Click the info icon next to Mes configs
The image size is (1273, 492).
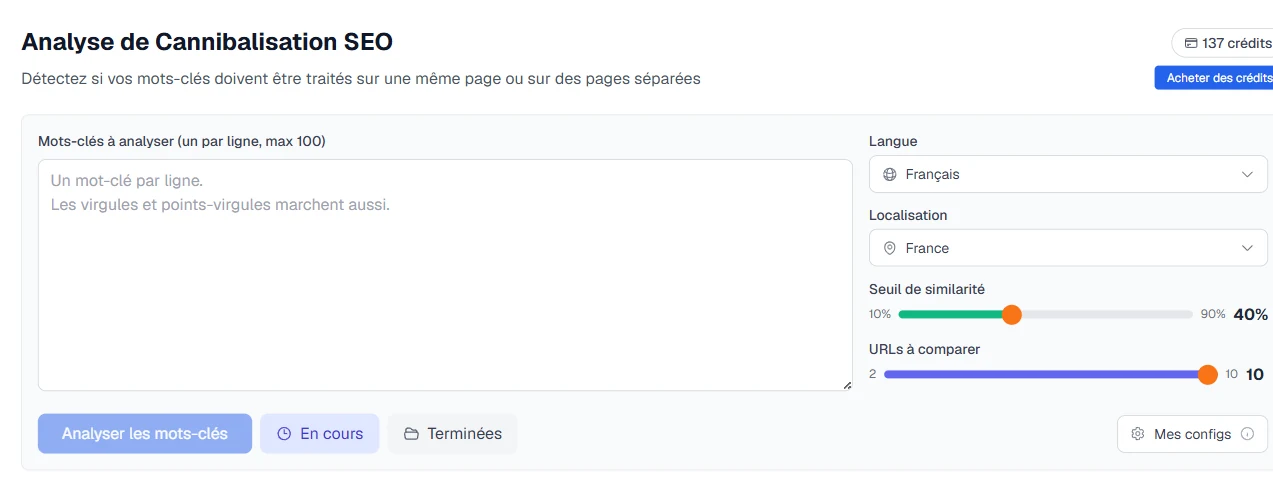[x=1247, y=434]
